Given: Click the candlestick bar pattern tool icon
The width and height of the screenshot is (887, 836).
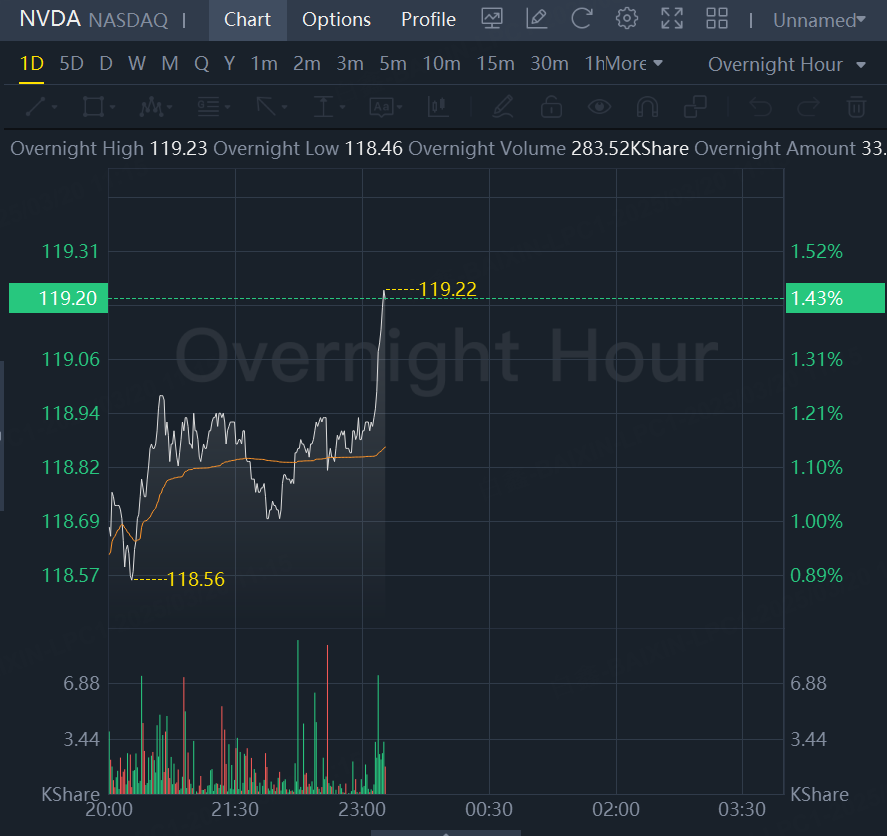Looking at the screenshot, I should coord(438,106).
